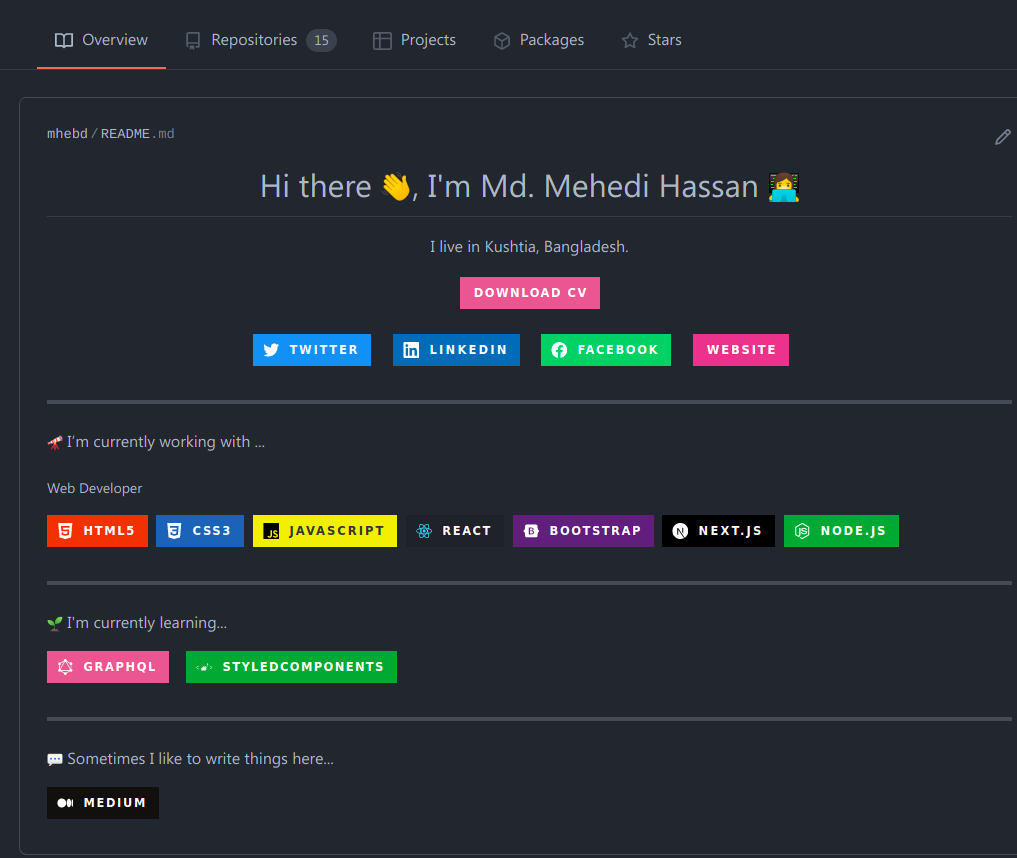Click the LinkedIn logo icon
Screen dimensions: 1017x858
(411, 350)
